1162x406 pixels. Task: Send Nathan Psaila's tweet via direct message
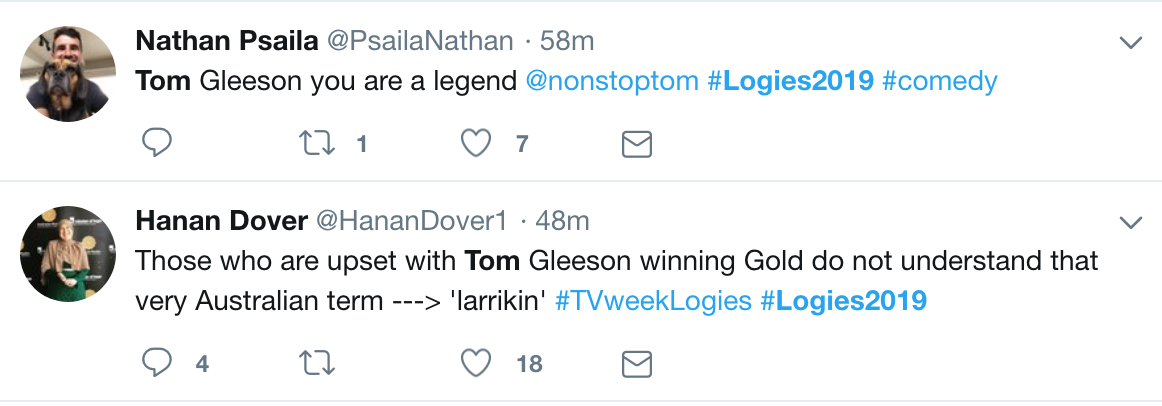637,145
